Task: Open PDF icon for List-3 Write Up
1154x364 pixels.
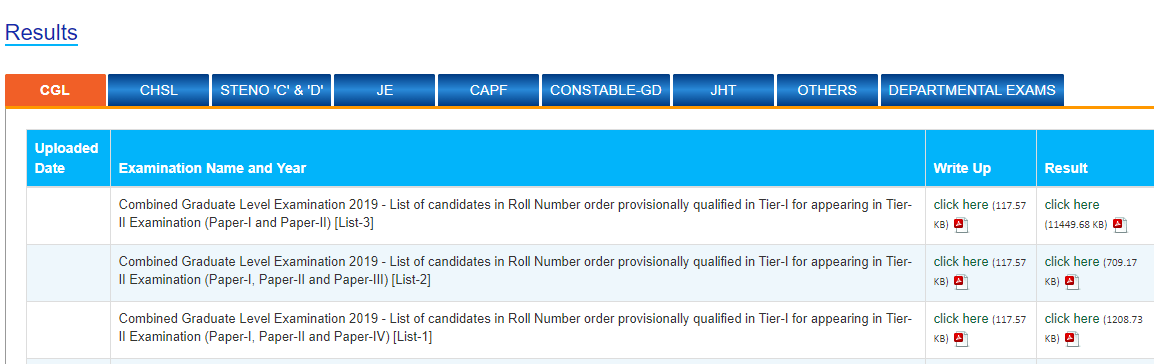Action: 961,225
